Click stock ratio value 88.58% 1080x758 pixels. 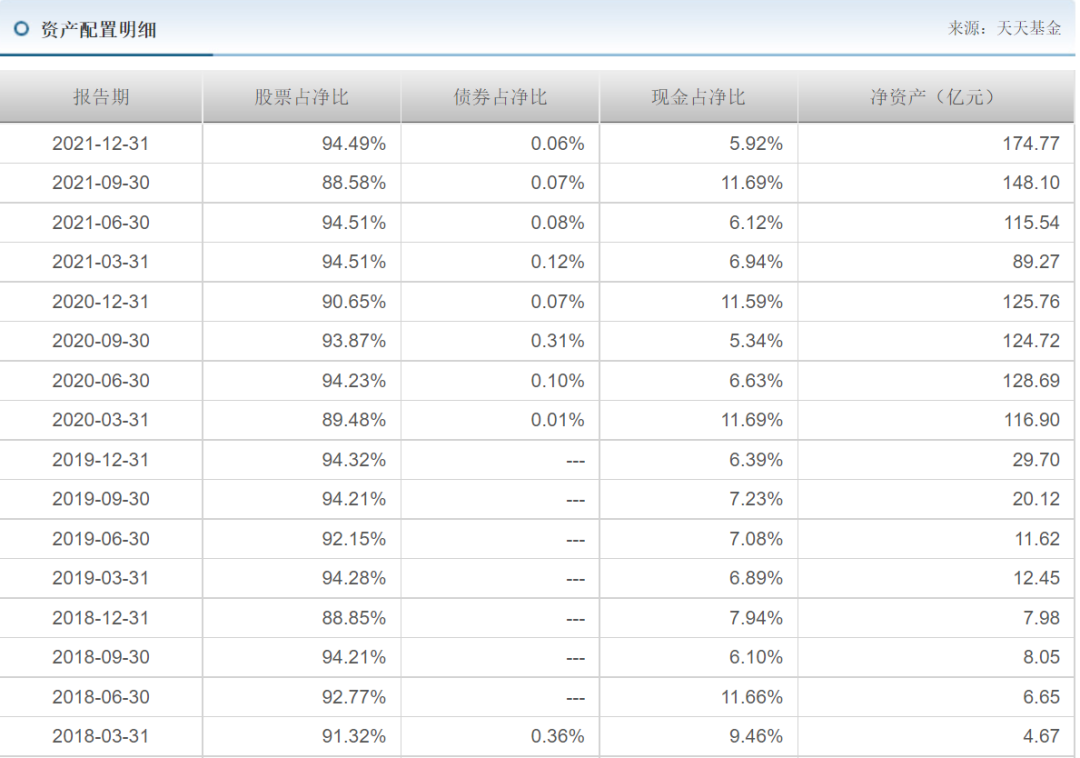pyautogui.click(x=353, y=183)
